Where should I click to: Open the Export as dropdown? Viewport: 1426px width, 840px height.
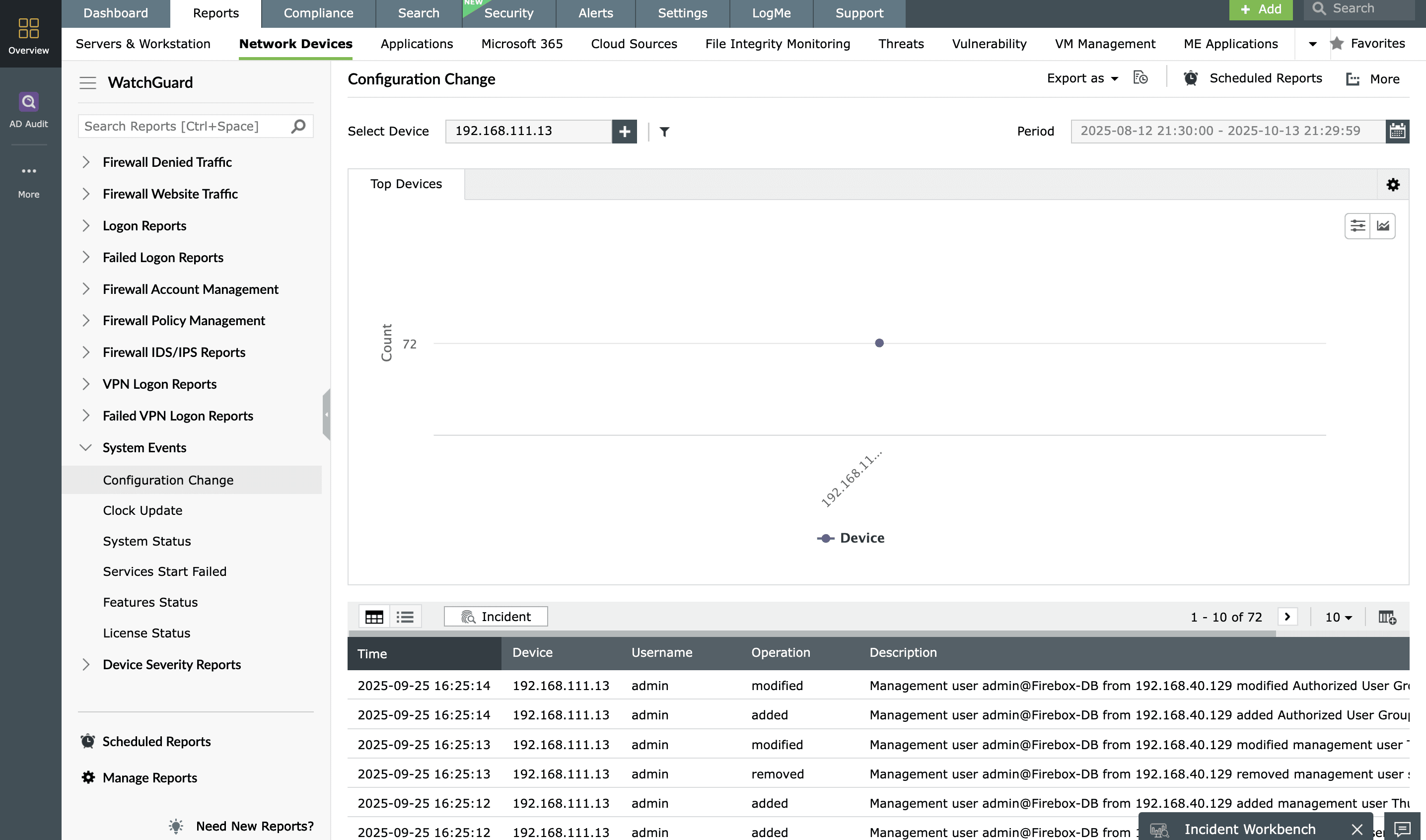click(1082, 78)
